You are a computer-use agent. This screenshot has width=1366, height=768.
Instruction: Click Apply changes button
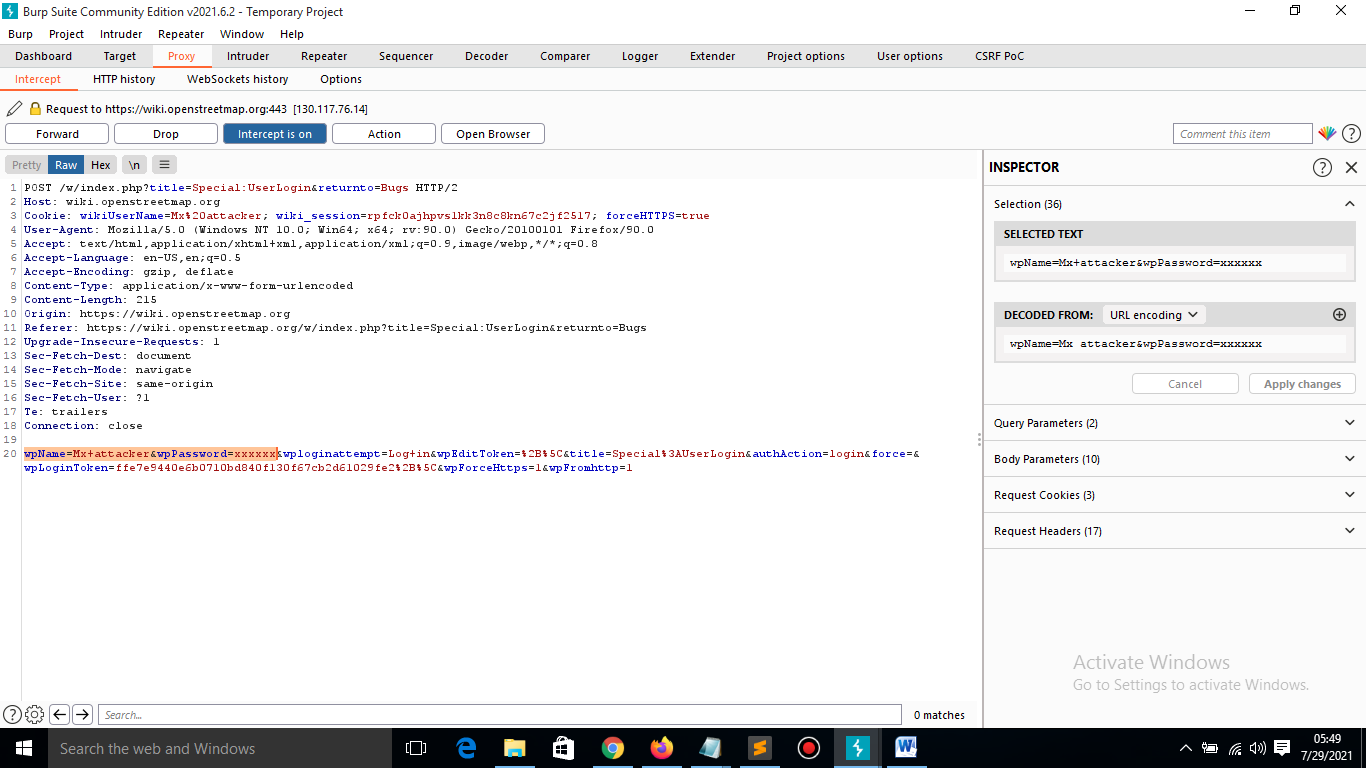pos(1302,384)
